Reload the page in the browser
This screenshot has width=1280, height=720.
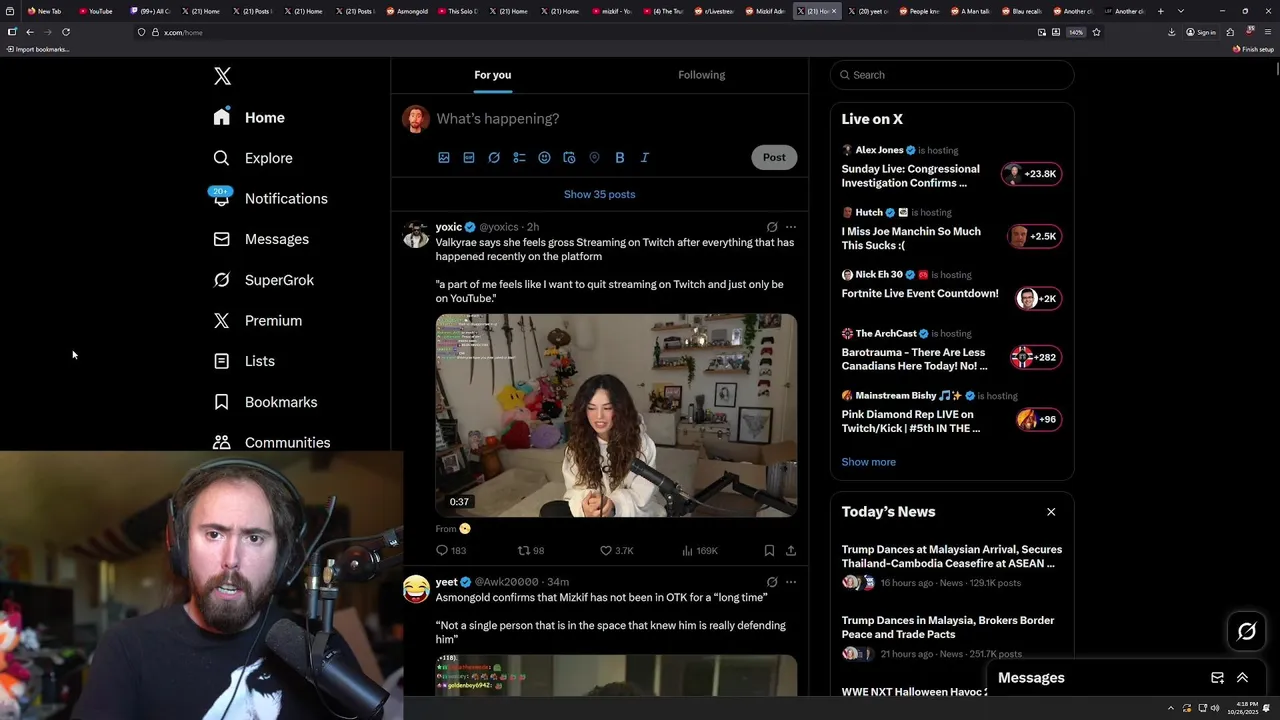pos(66,32)
